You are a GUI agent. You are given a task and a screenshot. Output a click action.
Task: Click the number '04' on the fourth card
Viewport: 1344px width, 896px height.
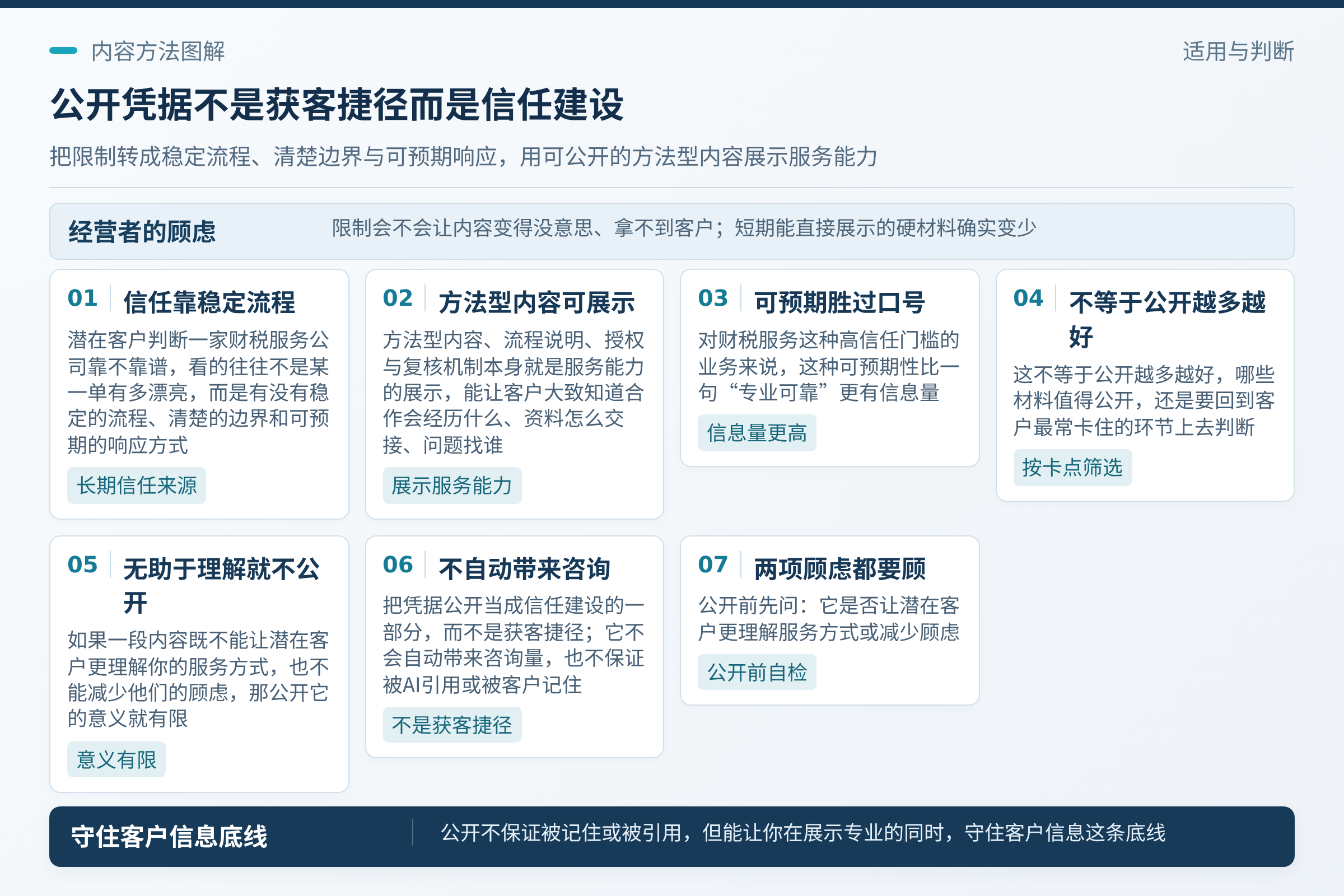click(x=1029, y=298)
